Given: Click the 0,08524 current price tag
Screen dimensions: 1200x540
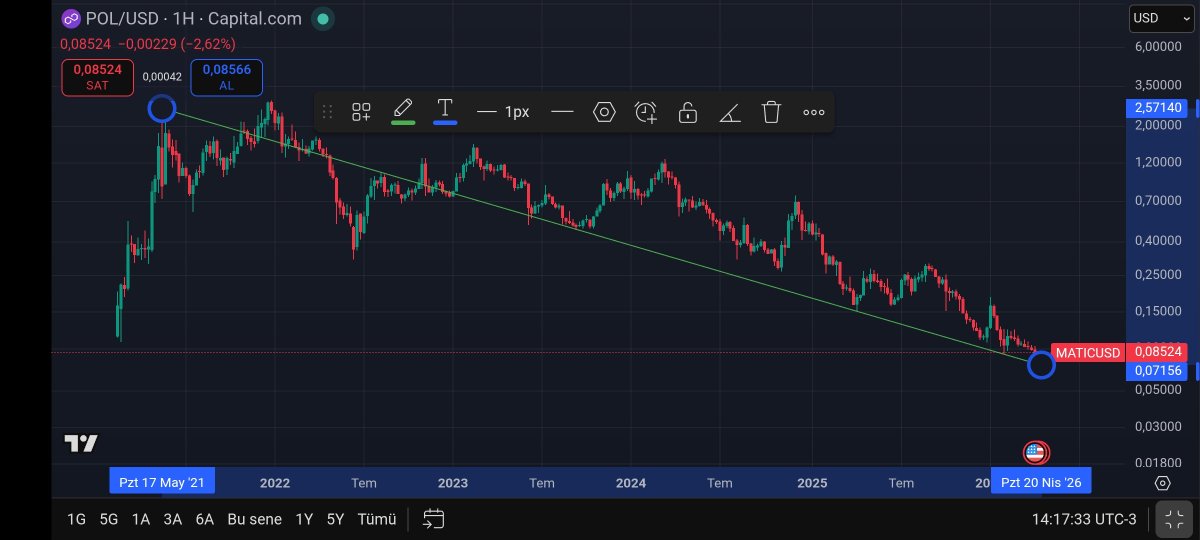Looking at the screenshot, I should pyautogui.click(x=1158, y=352).
